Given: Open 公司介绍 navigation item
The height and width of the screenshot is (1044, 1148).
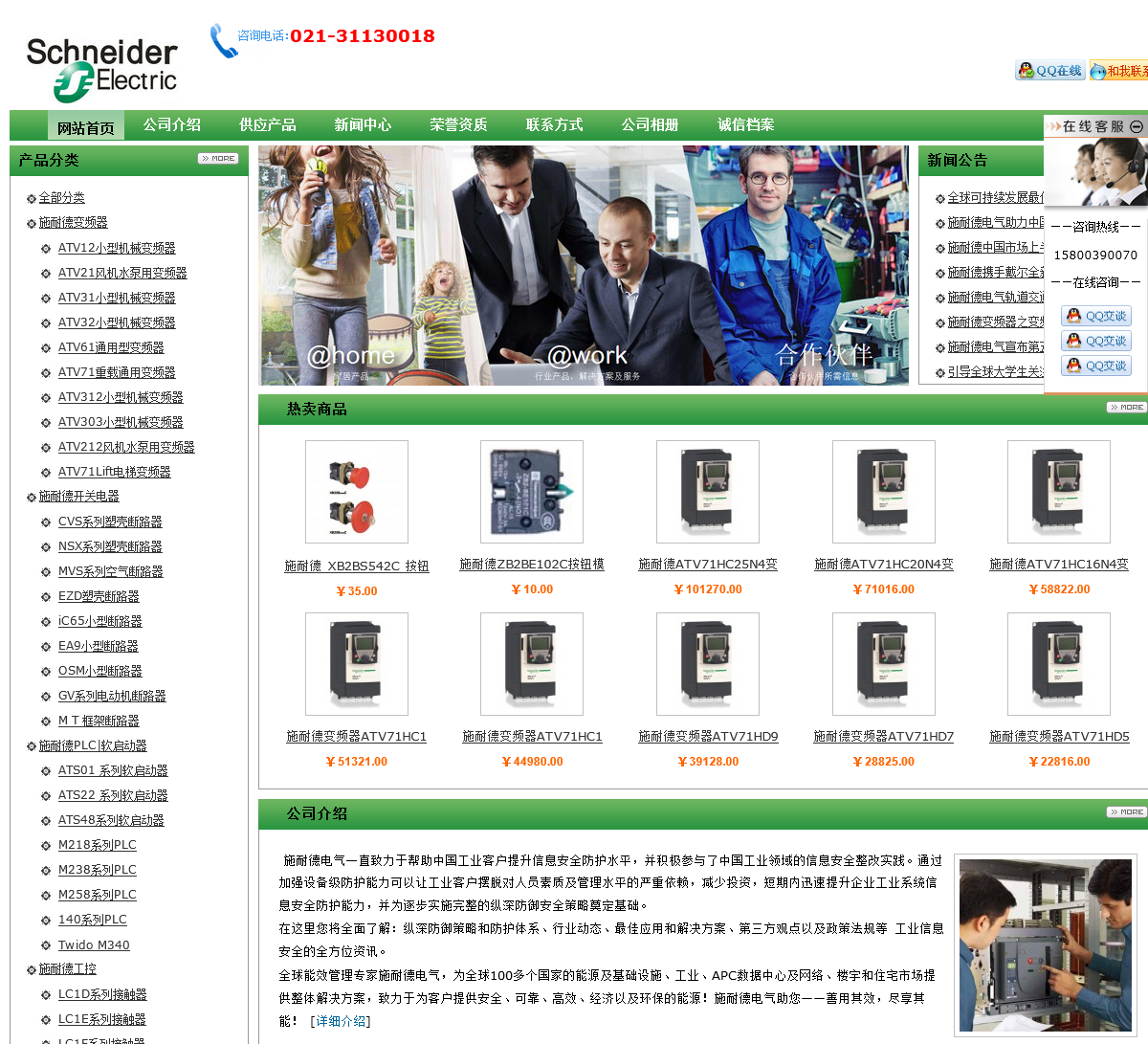Looking at the screenshot, I should coord(172,125).
